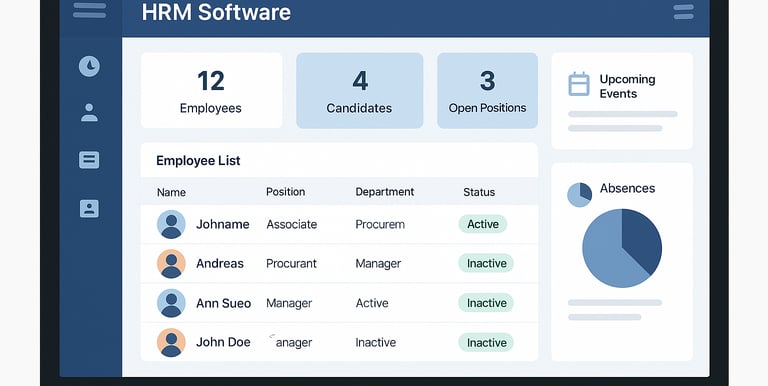The image size is (768, 386).
Task: Click the small pie icon beside Absences
Action: tap(579, 194)
